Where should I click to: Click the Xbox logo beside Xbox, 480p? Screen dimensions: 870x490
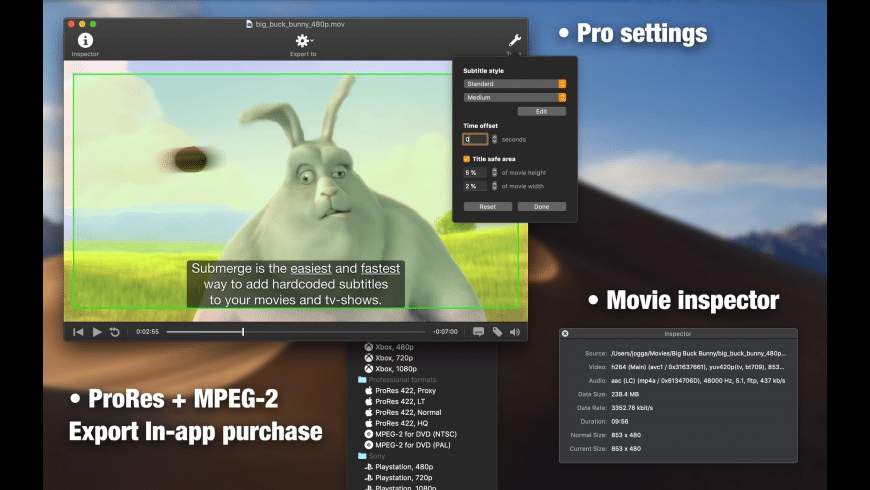tap(368, 347)
